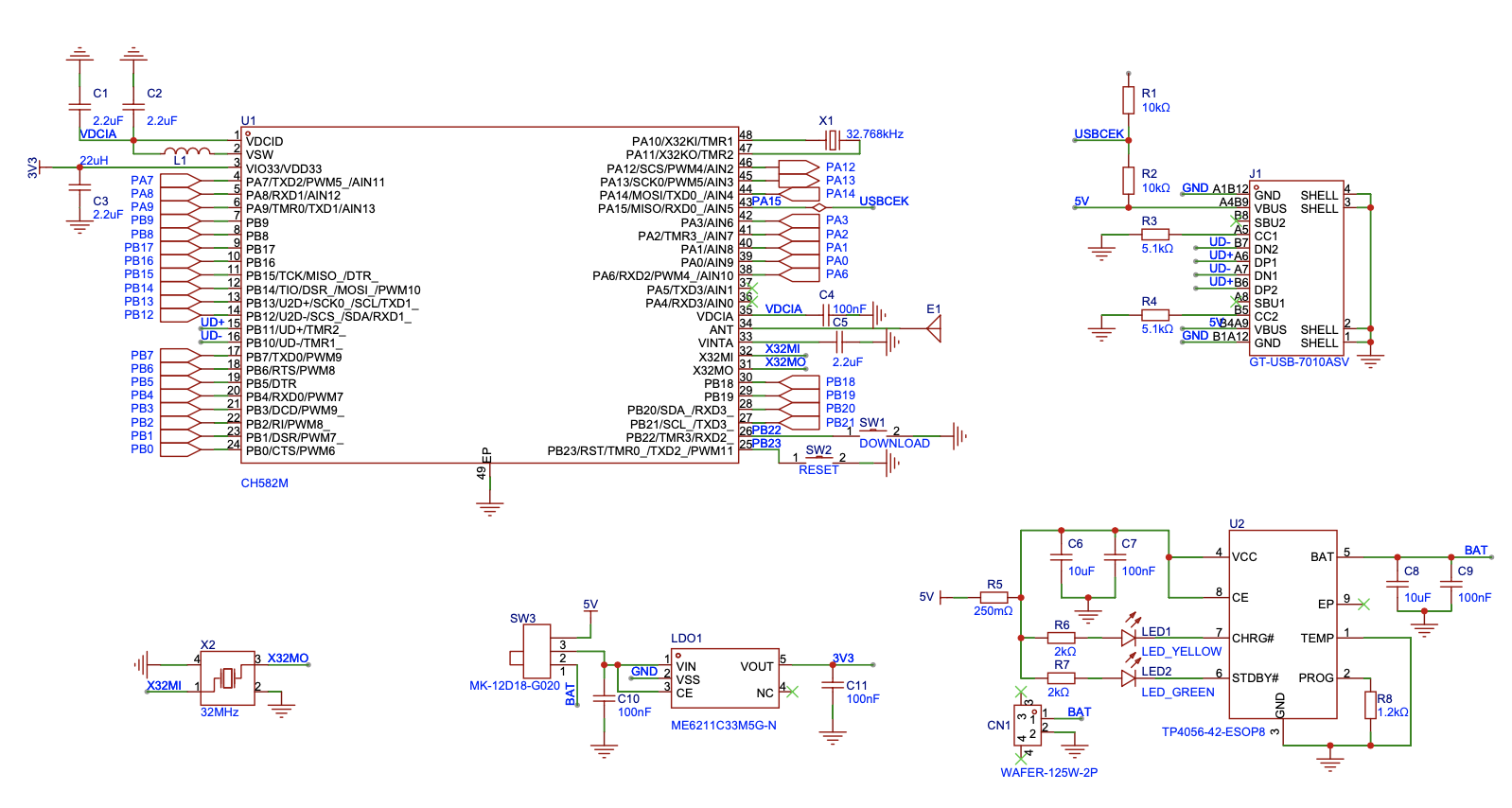Select resistor R1 10kΩ symbol

pos(1128,100)
